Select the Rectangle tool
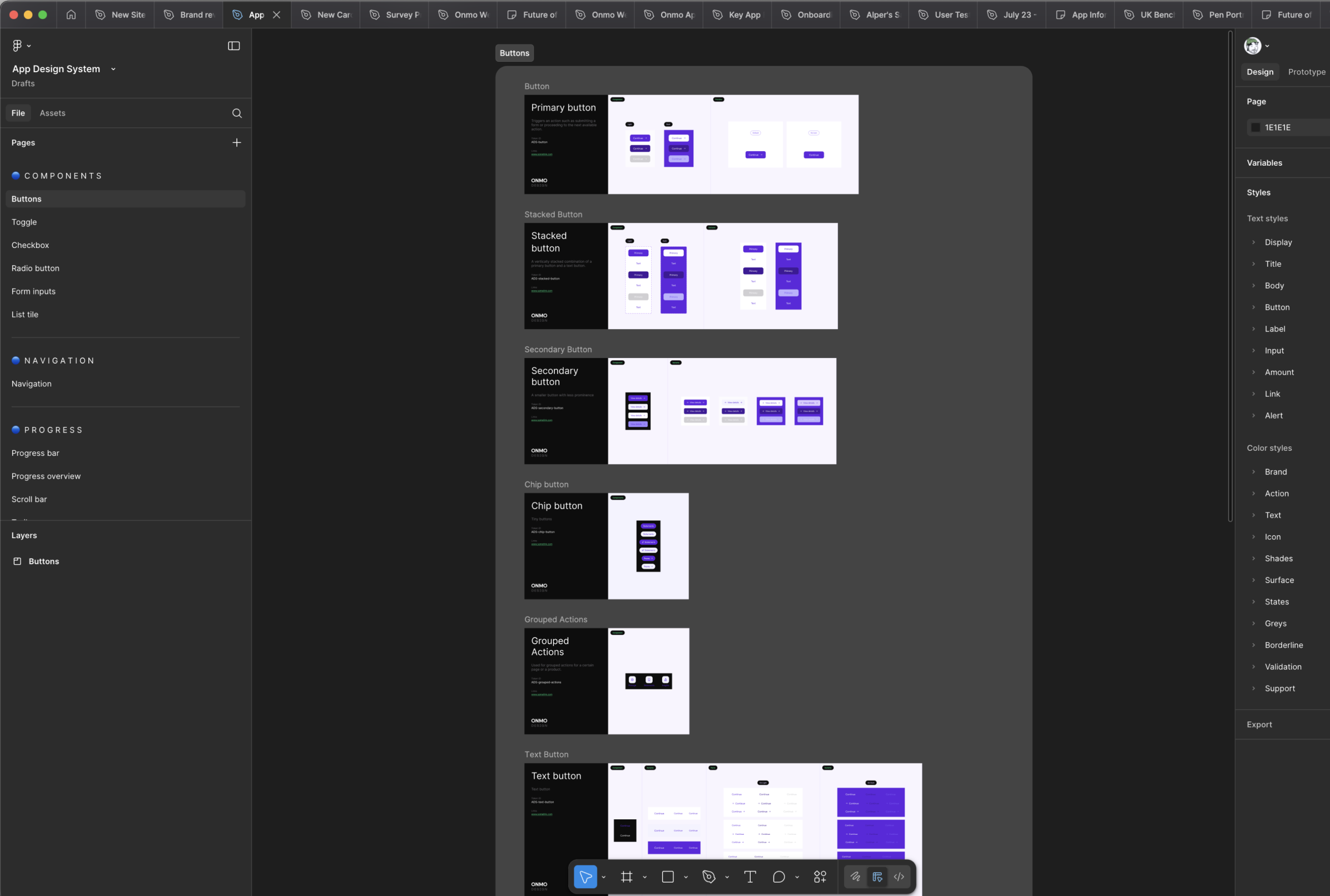 (668, 876)
